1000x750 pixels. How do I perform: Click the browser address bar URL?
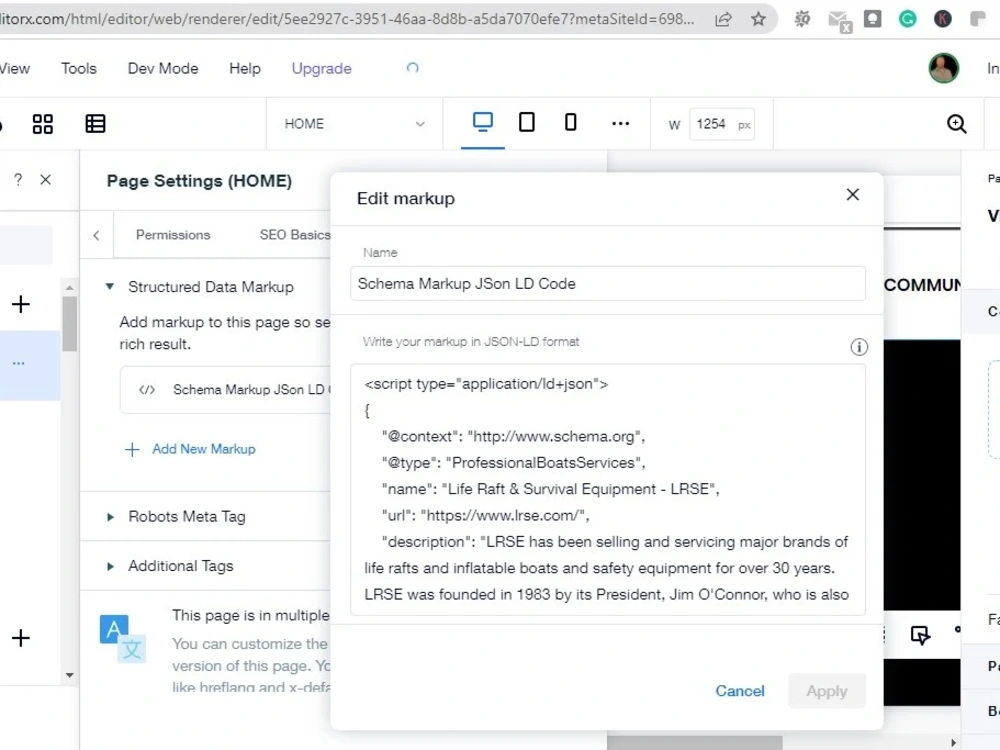pos(348,19)
